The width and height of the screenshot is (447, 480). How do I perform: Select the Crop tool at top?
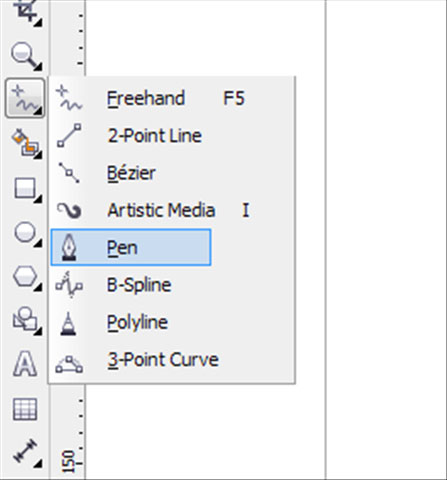point(28,13)
